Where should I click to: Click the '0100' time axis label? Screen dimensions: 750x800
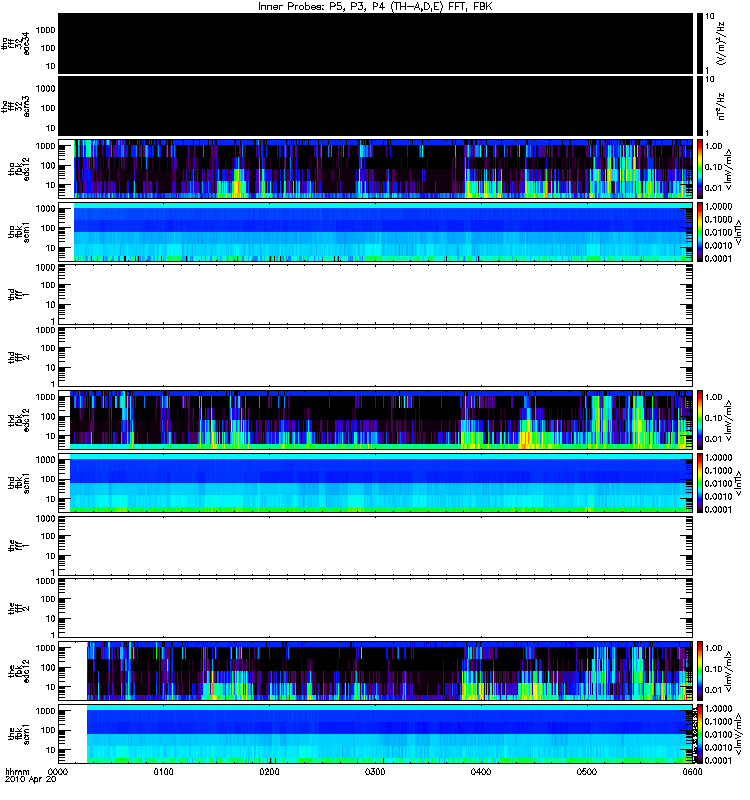pos(163,771)
